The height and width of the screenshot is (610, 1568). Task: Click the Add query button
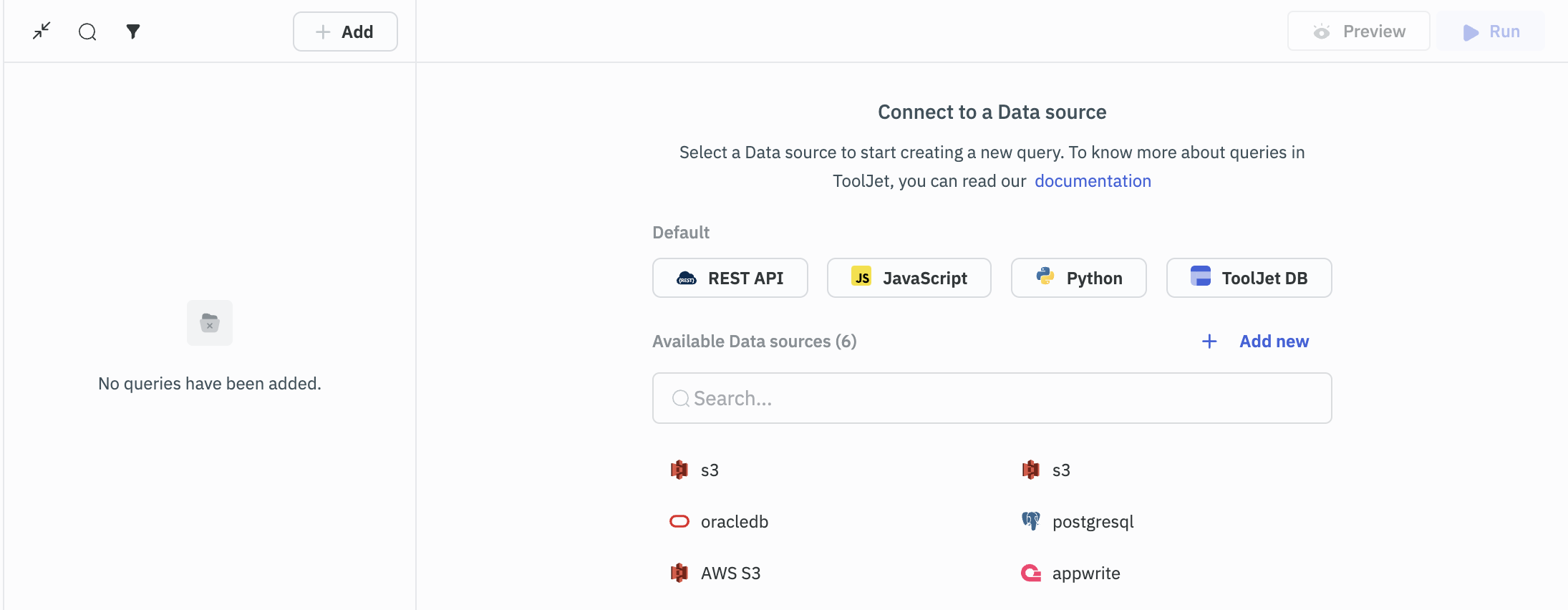point(345,32)
